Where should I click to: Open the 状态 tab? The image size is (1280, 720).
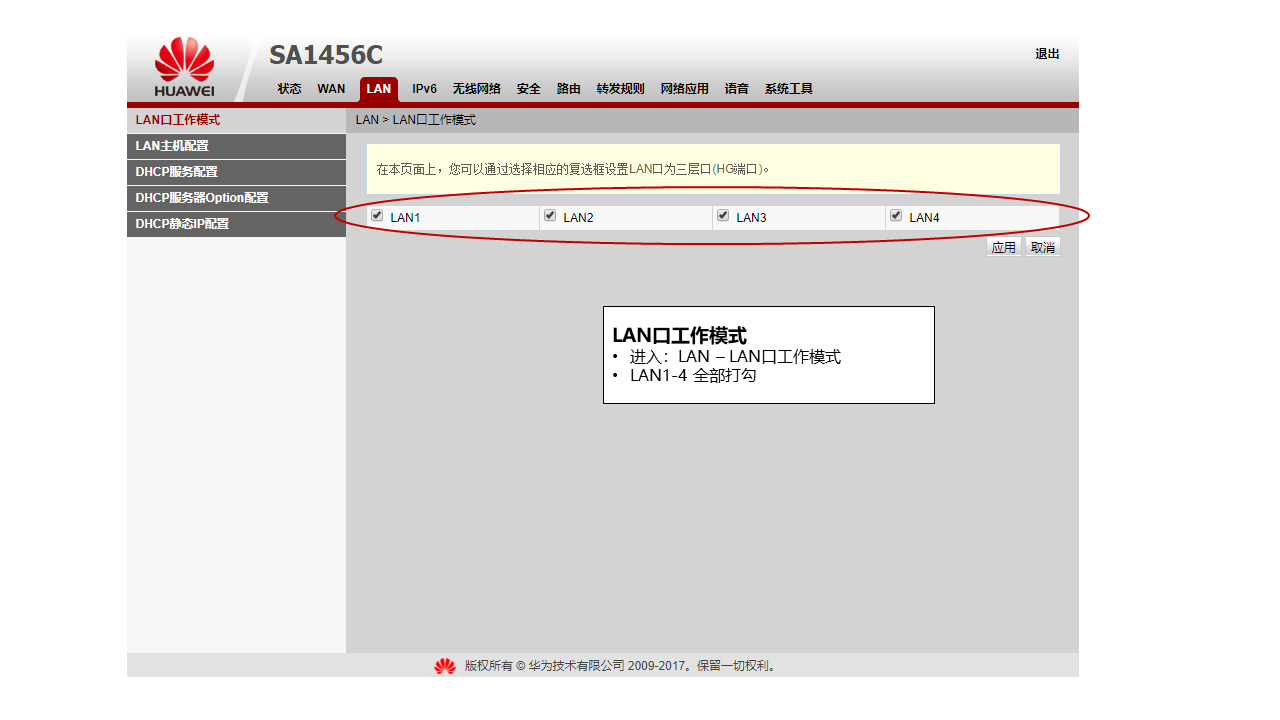tap(289, 89)
